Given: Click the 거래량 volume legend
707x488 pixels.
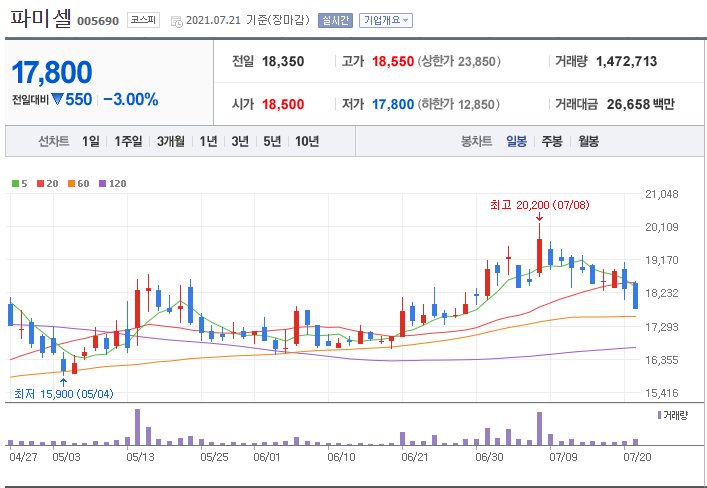Looking at the screenshot, I should point(673,415).
